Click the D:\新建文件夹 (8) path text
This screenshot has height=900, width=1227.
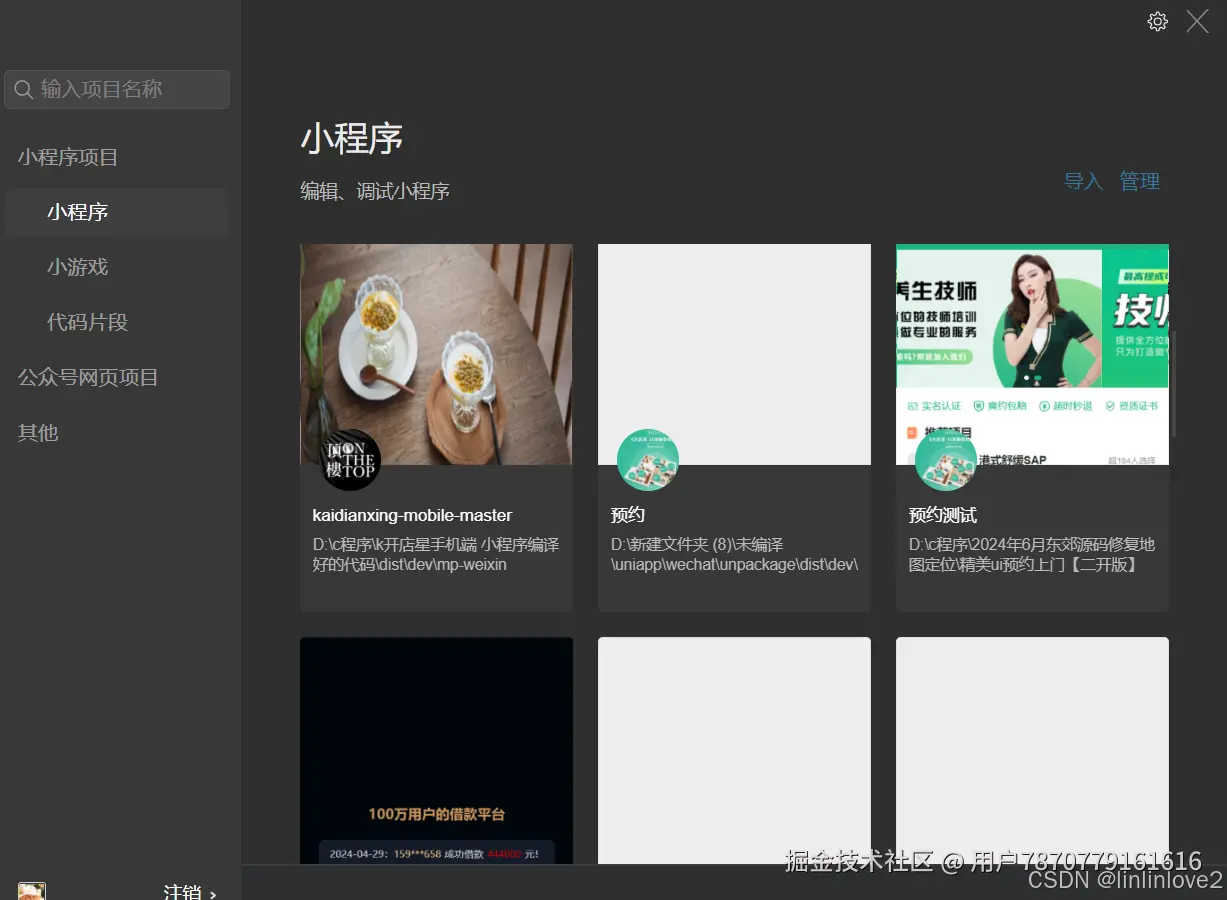[734, 555]
